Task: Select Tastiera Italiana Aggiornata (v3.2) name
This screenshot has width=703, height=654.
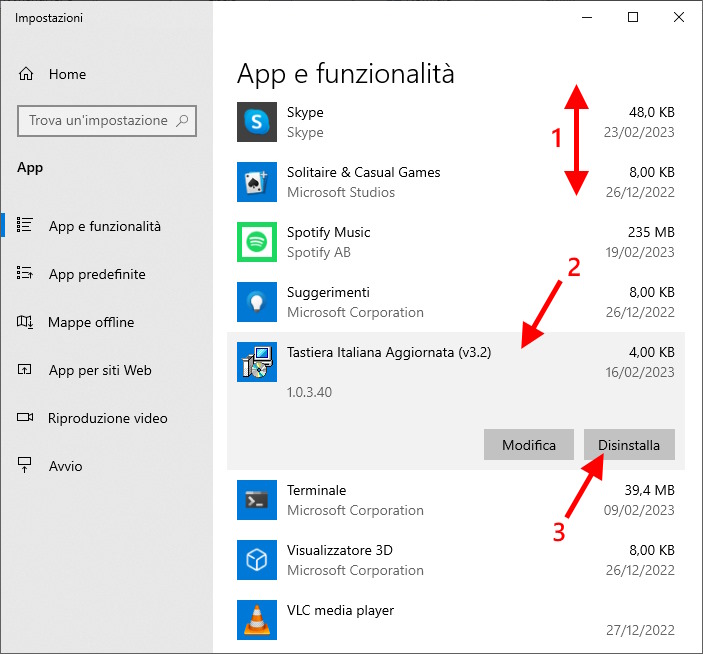Action: pos(389,352)
